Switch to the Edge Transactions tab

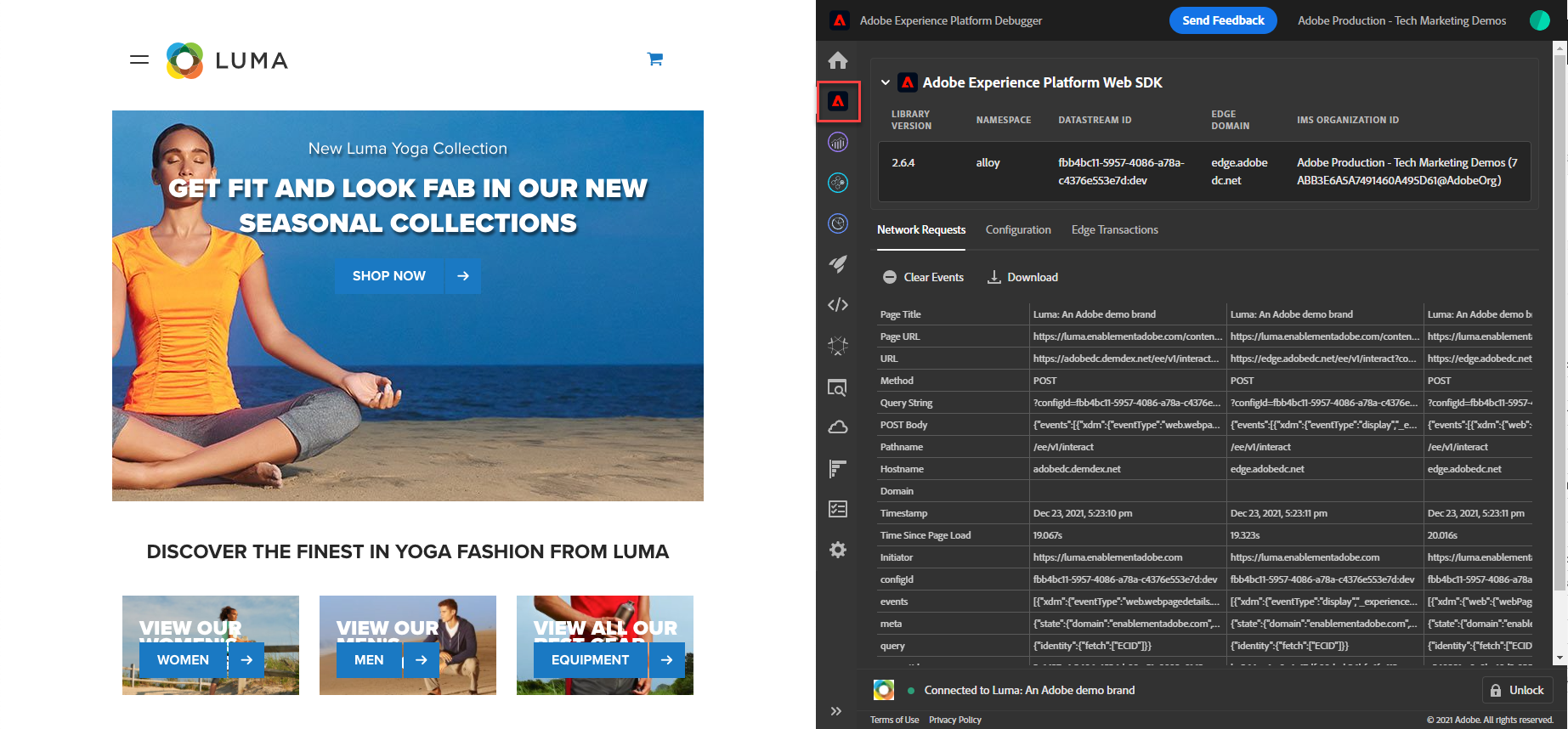[x=1115, y=230]
